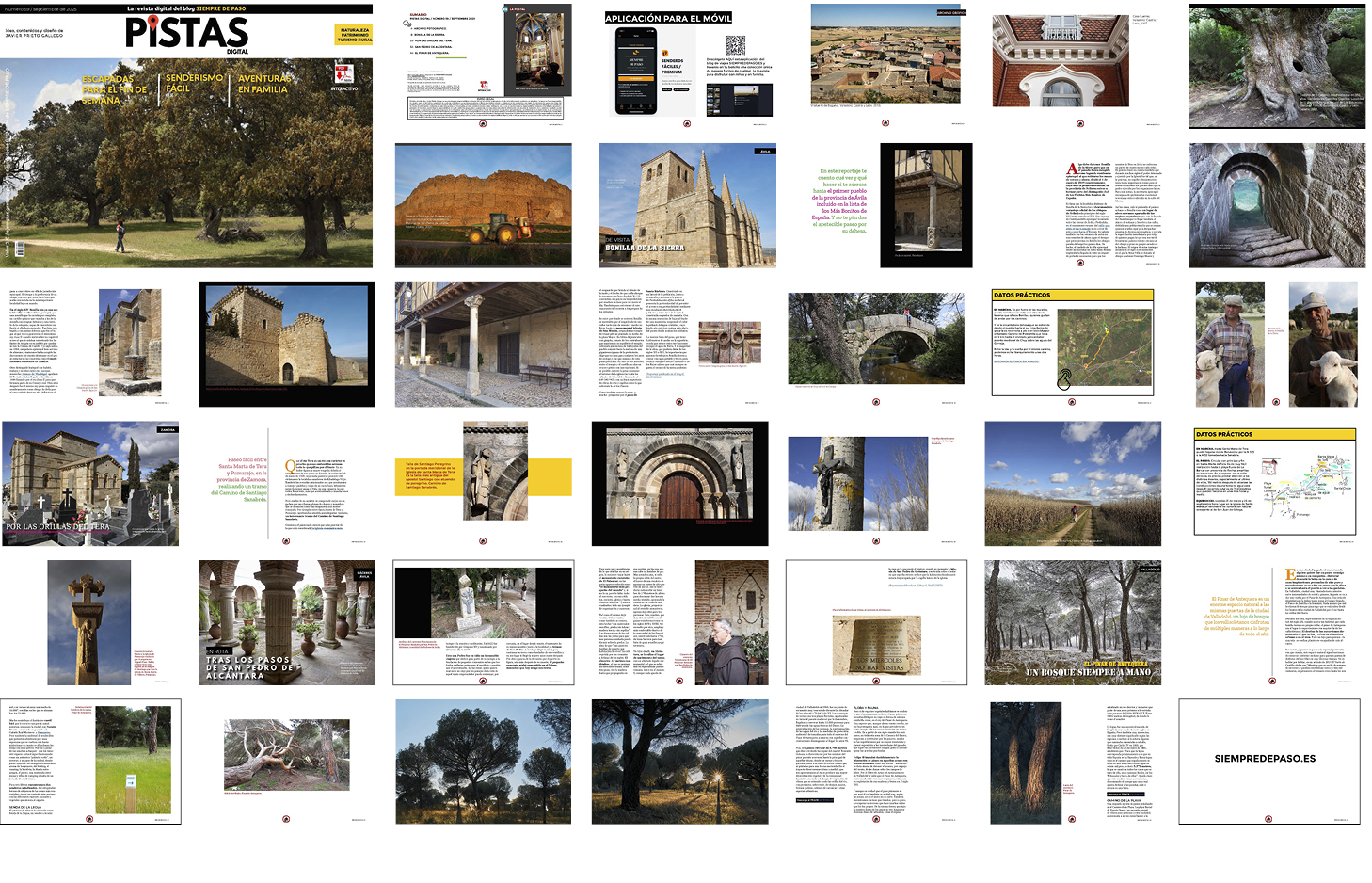Open the Por las orillas del Tera page
The height and width of the screenshot is (883, 1372).
[x=89, y=484]
